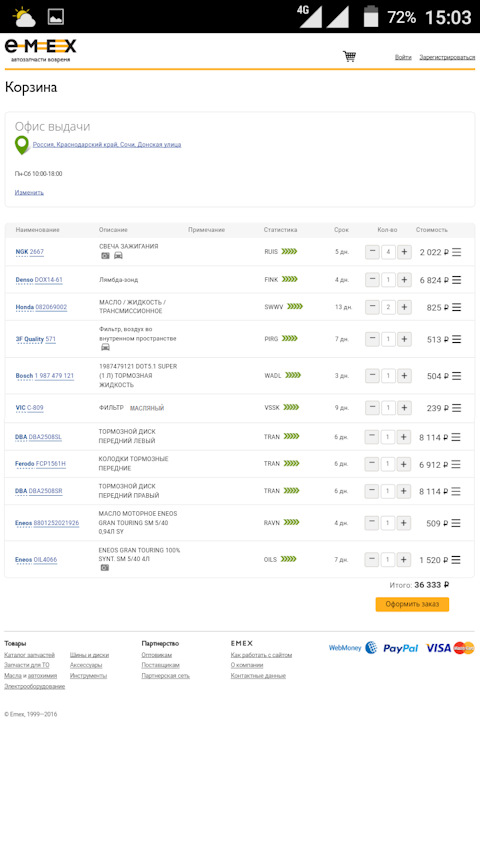Click Изменить under pickup office

coord(29,193)
